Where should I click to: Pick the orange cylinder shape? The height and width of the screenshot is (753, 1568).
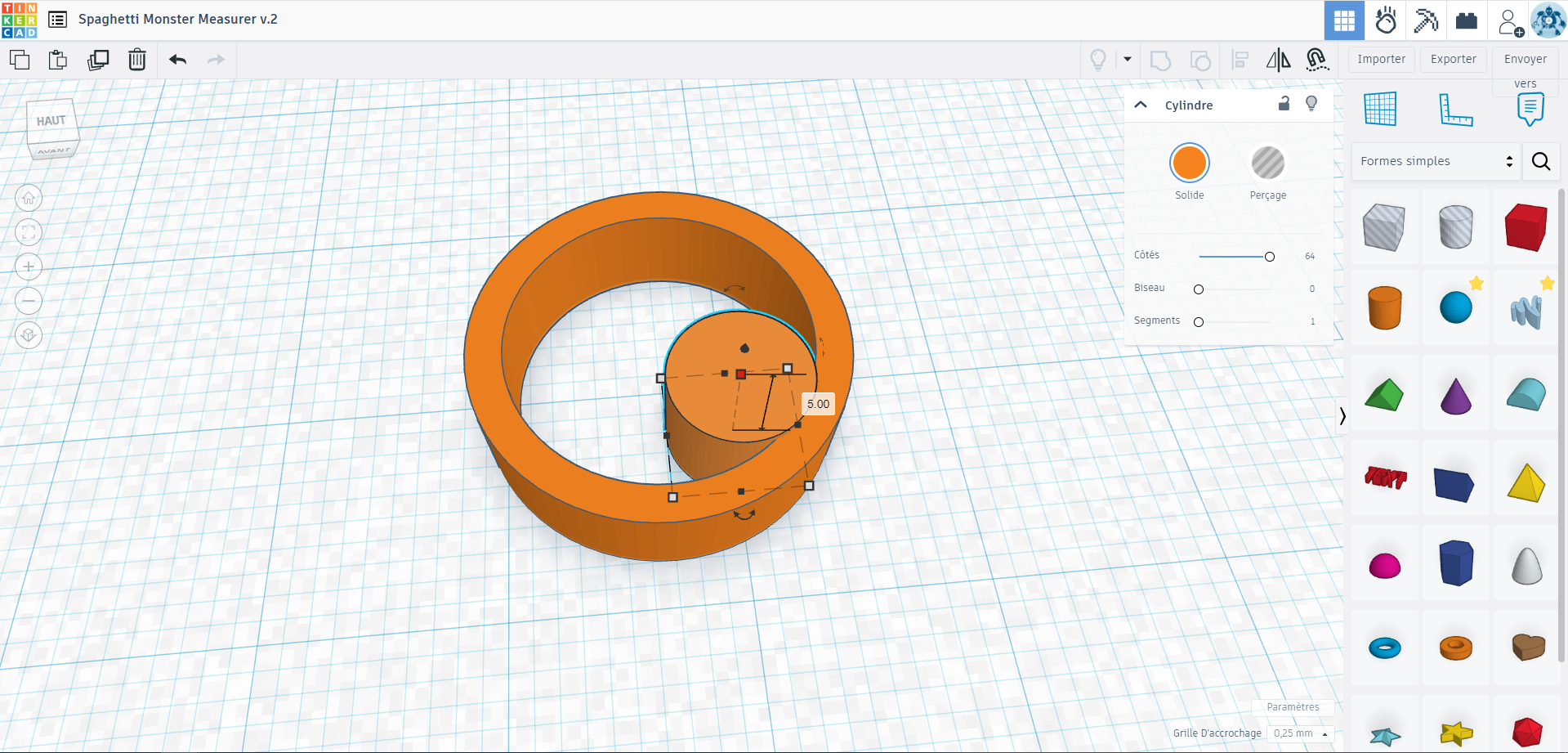pos(1384,308)
